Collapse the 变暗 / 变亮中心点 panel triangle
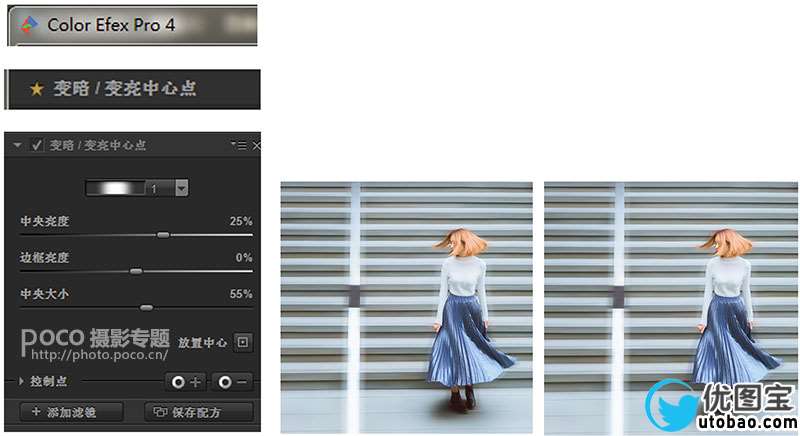This screenshot has width=800, height=436. point(17,145)
